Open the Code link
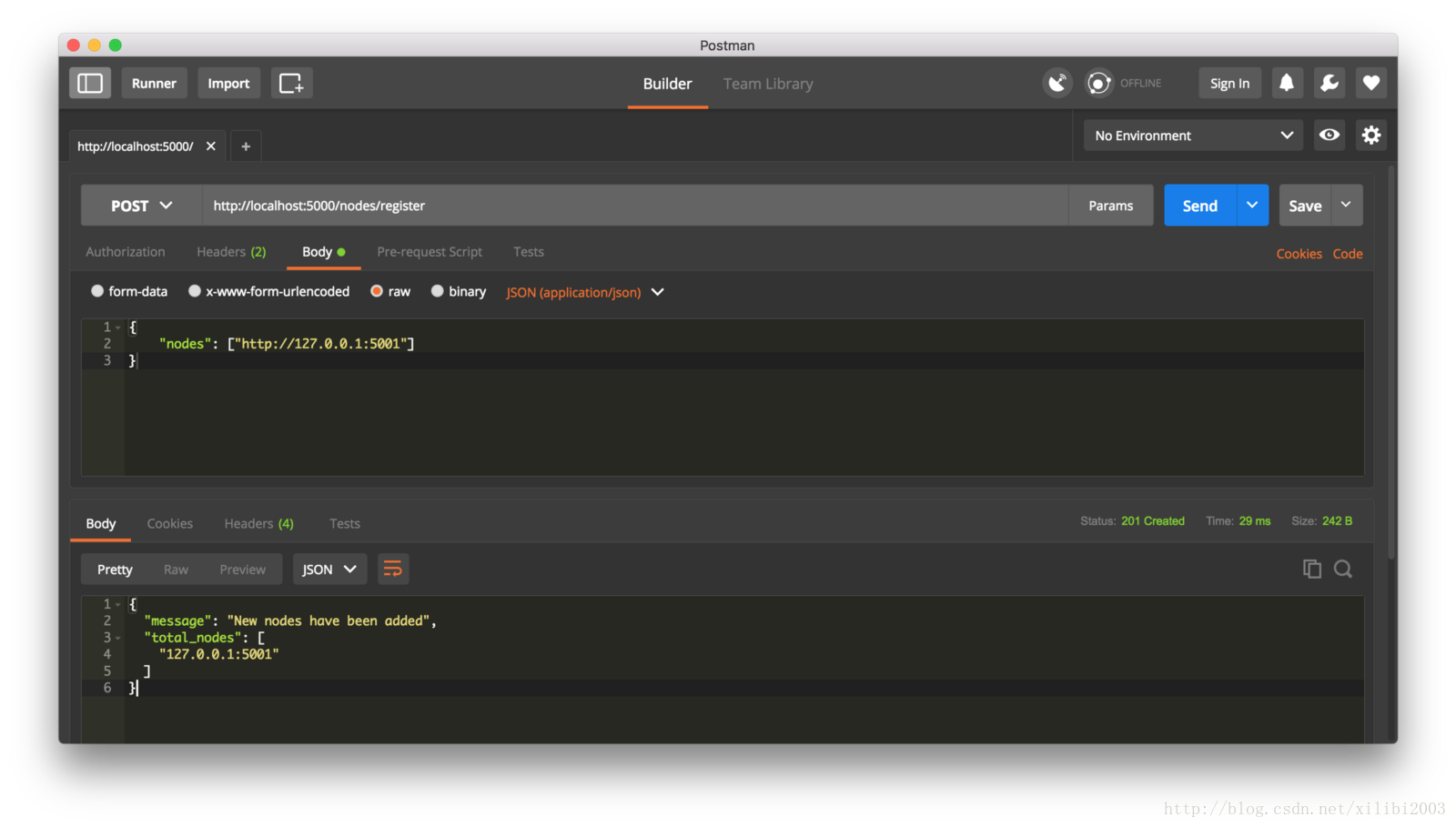Image resolution: width=1456 pixels, height=827 pixels. (x=1348, y=254)
